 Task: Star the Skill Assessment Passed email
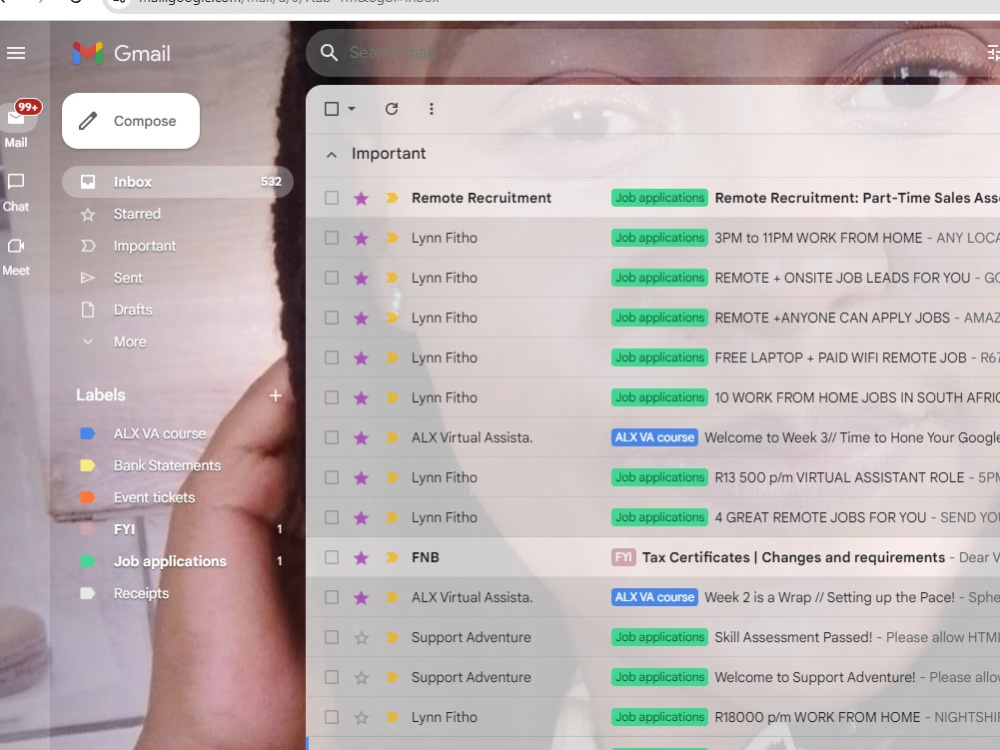coord(361,637)
